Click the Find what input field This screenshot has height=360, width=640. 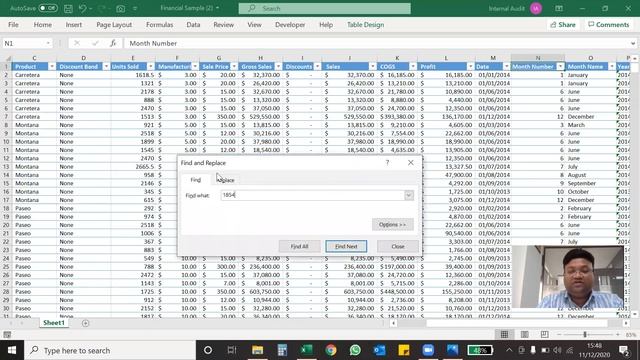point(313,195)
